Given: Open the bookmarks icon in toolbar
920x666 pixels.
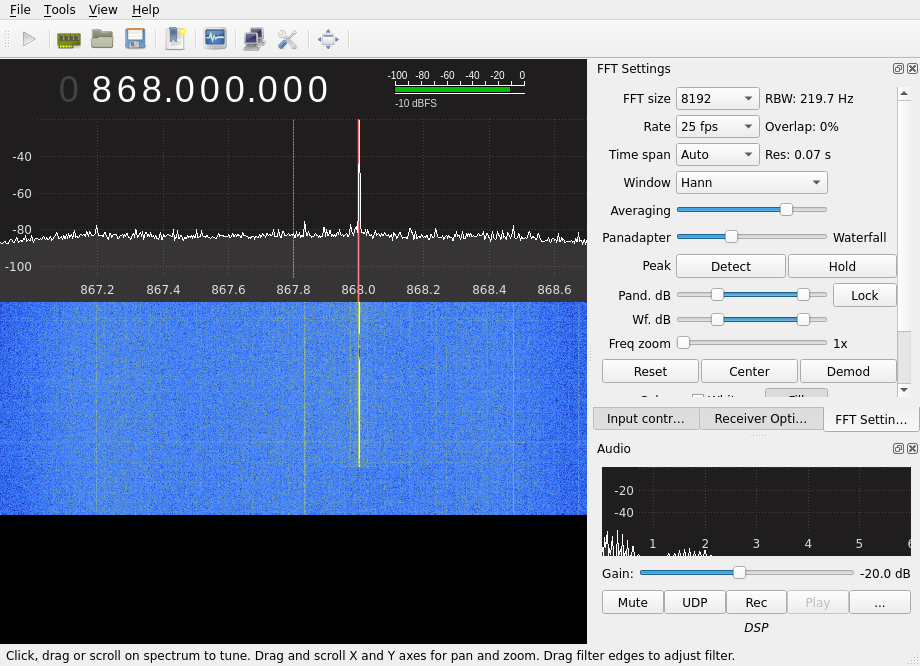Looking at the screenshot, I should (x=176, y=39).
